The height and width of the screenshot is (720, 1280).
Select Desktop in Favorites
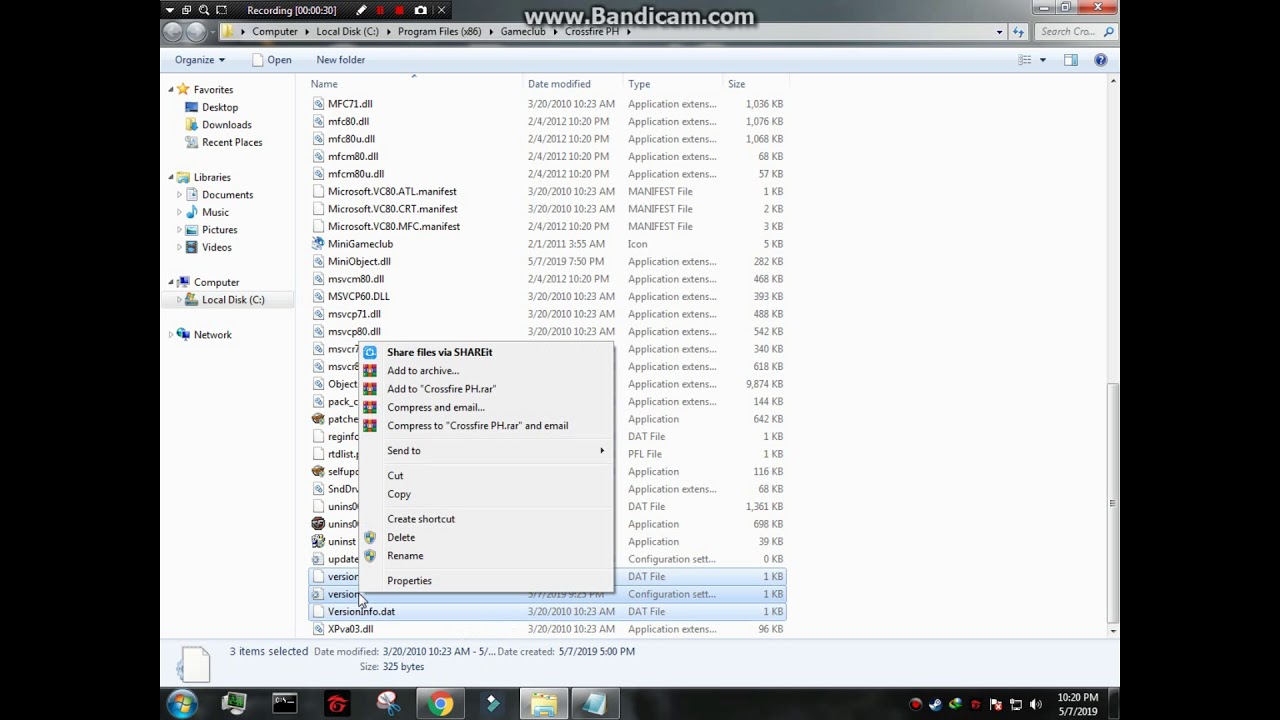coord(219,107)
